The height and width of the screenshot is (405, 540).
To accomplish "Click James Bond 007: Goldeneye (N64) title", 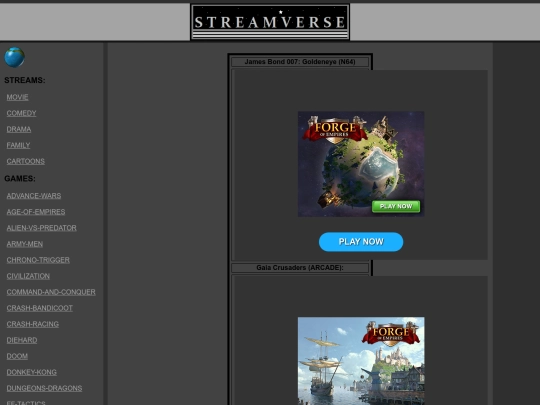I will (300, 62).
